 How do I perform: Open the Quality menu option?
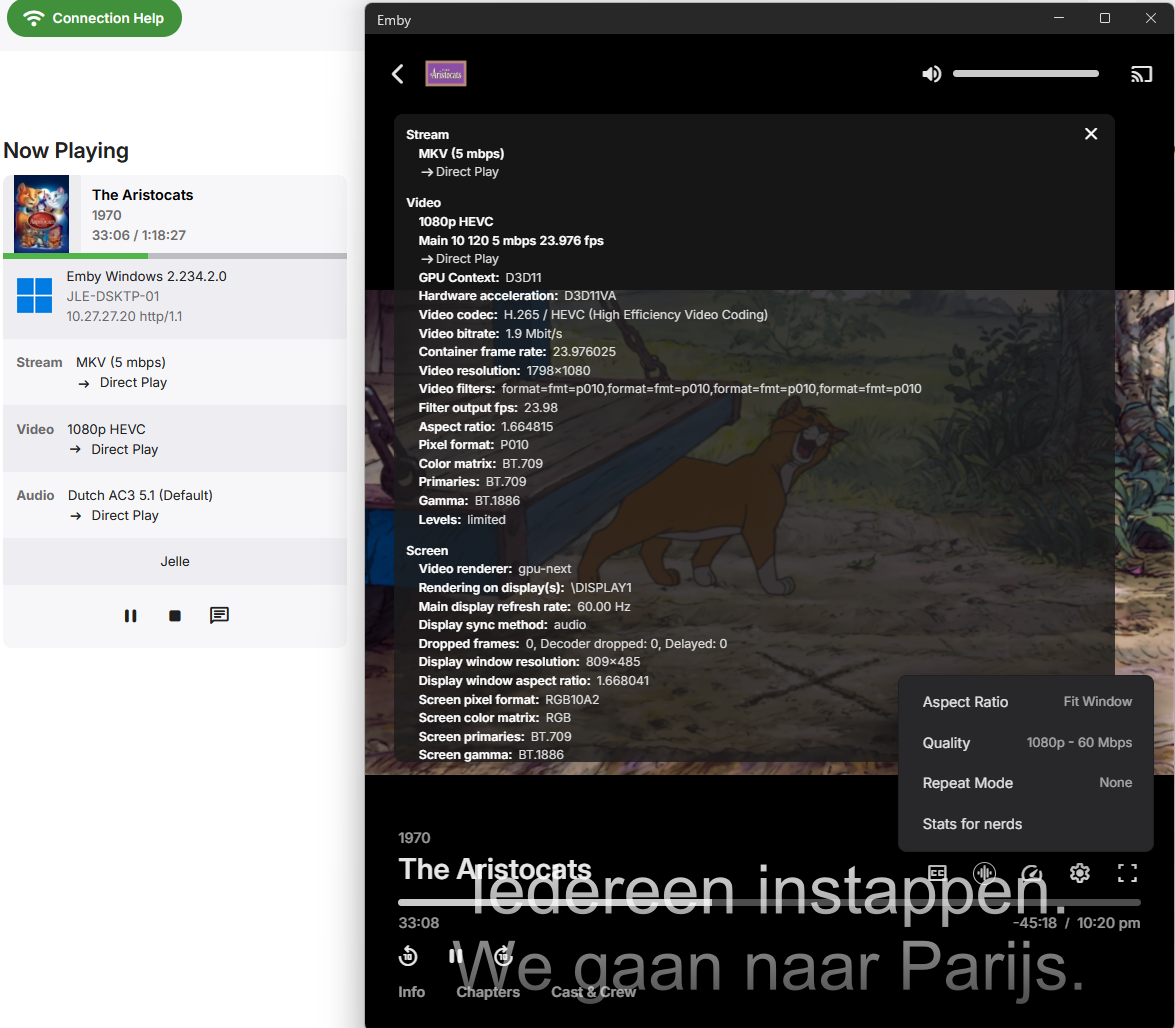pos(1027,743)
